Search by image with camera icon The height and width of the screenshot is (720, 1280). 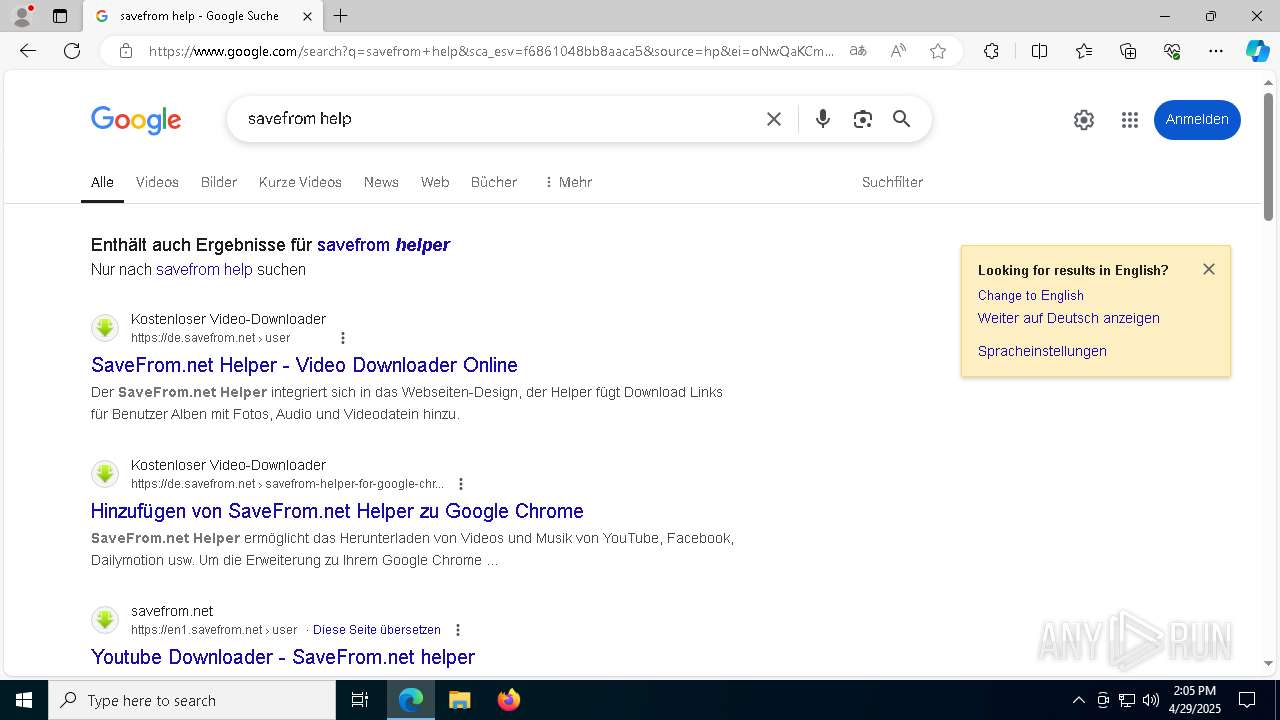point(862,119)
